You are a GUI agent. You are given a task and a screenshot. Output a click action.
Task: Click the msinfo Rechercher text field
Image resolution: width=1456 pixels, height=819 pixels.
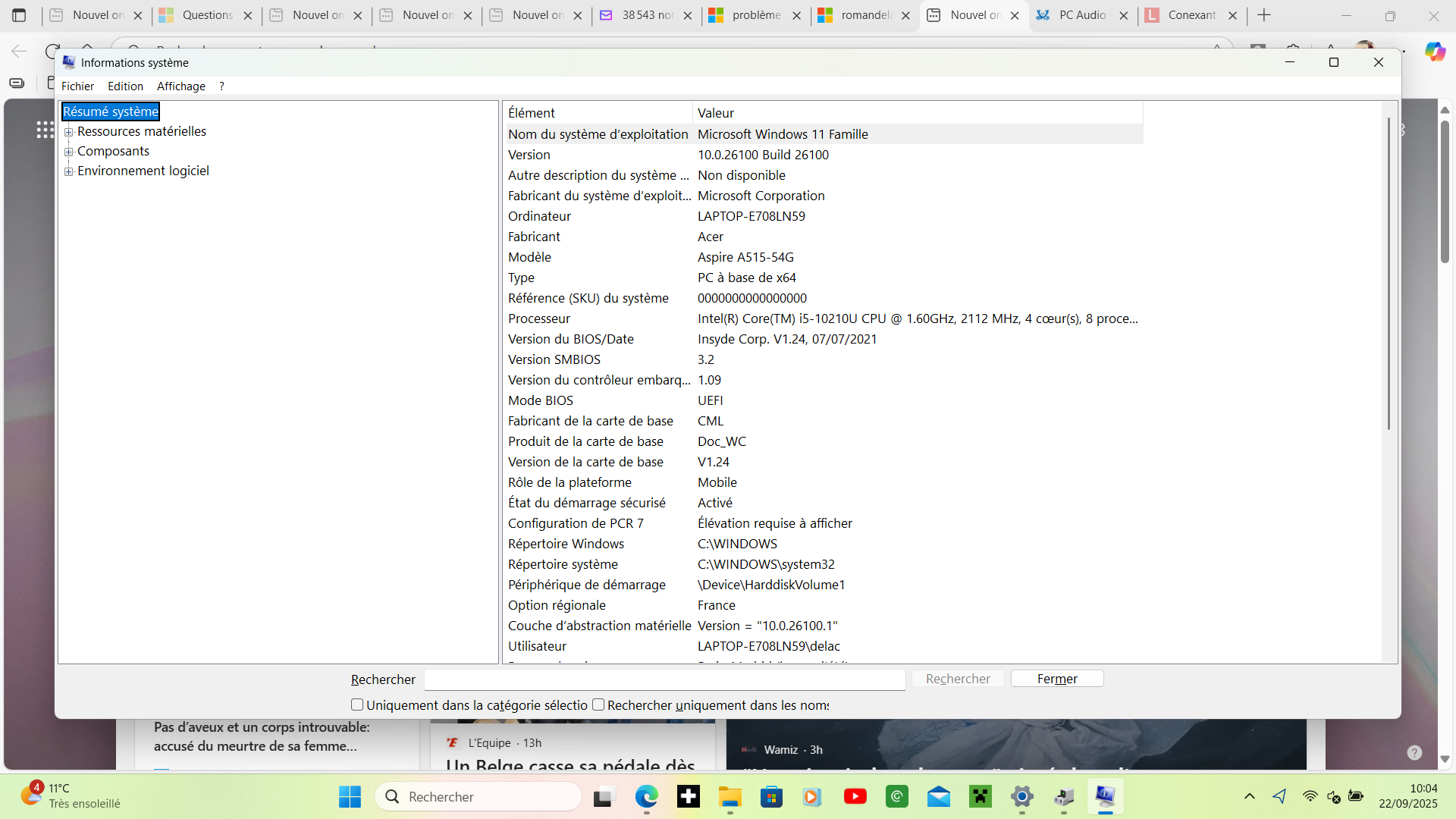(664, 679)
